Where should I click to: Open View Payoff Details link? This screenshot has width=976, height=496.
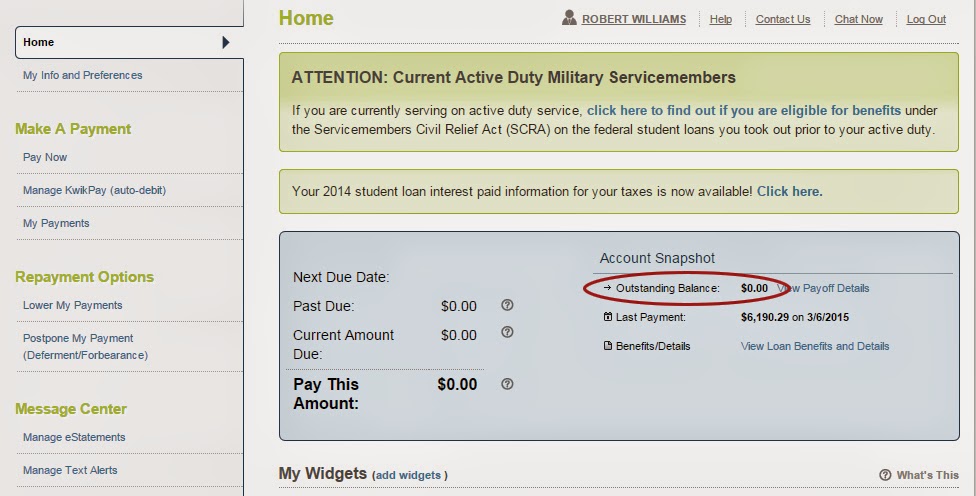pyautogui.click(x=823, y=288)
